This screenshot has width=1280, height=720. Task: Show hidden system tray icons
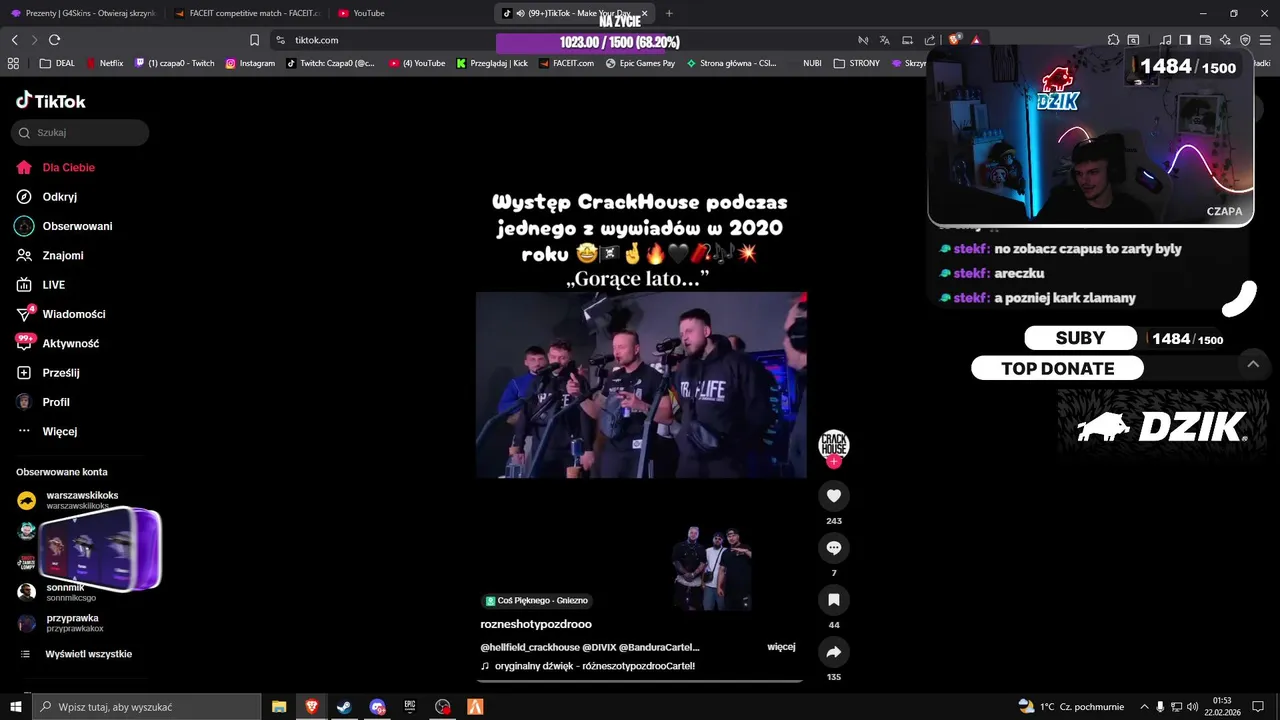(x=1144, y=707)
